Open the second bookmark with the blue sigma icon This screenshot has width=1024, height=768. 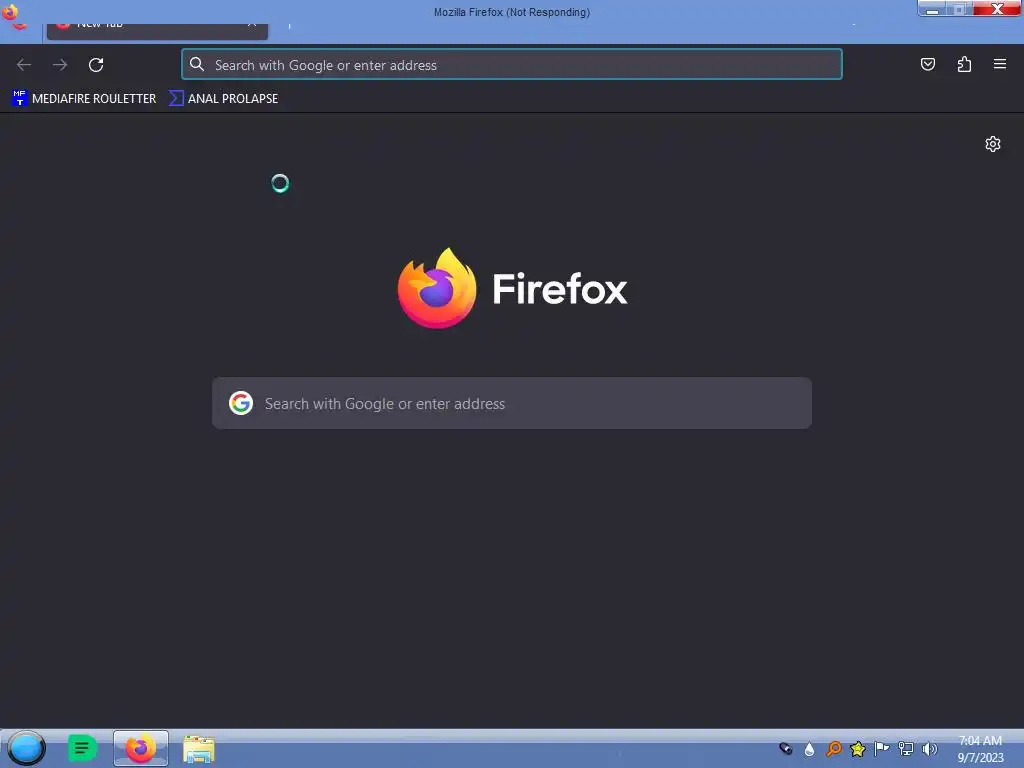pos(223,99)
